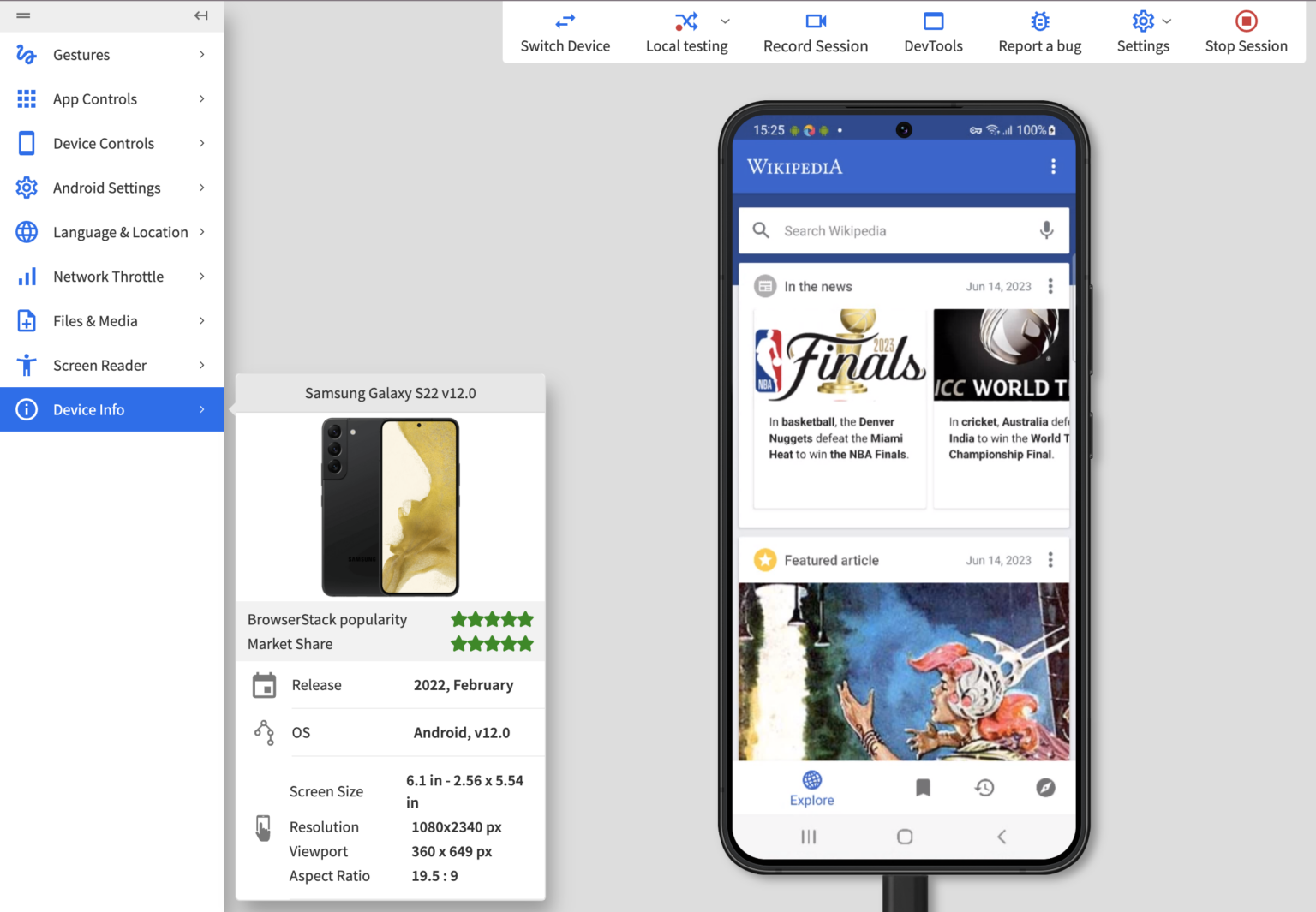Tap the microphone in Wikipedia search bar
Screen dimensions: 1316x912
[x=1046, y=230]
